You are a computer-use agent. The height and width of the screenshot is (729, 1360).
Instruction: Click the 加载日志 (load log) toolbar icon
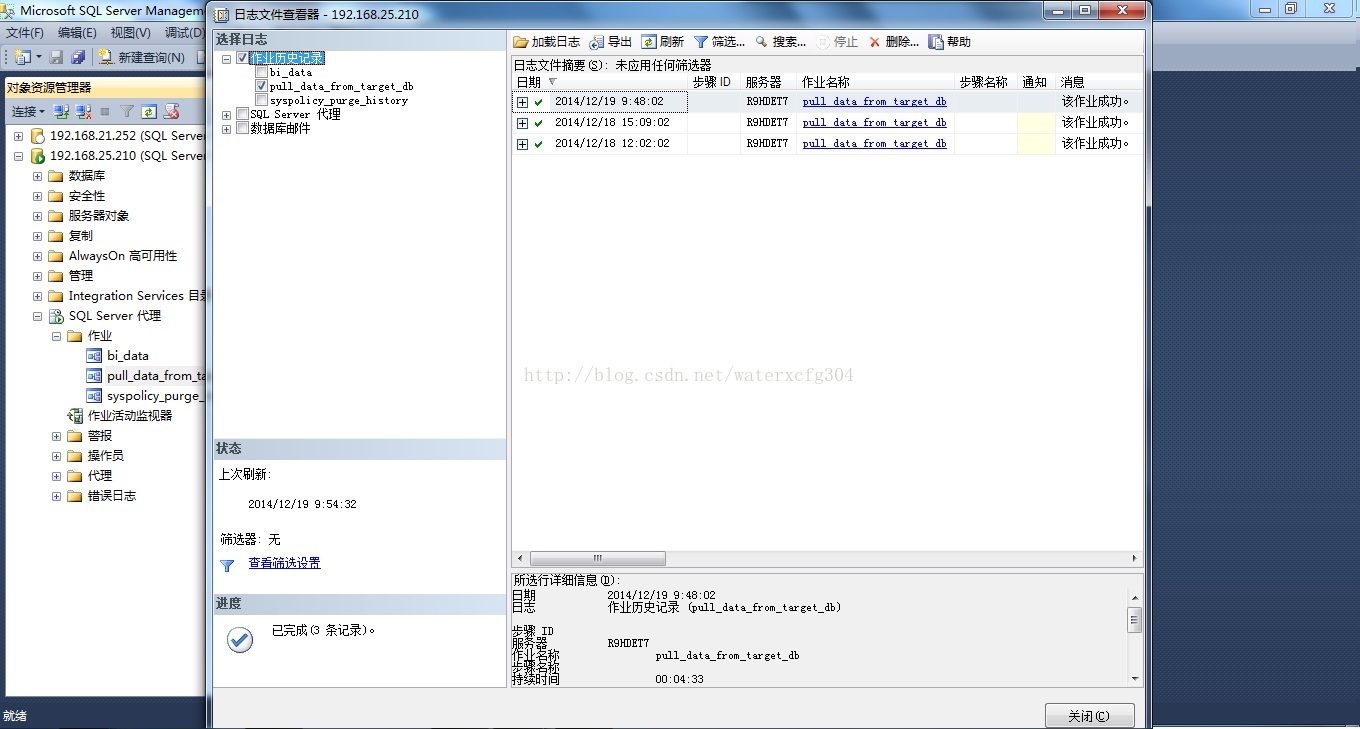tap(521, 42)
